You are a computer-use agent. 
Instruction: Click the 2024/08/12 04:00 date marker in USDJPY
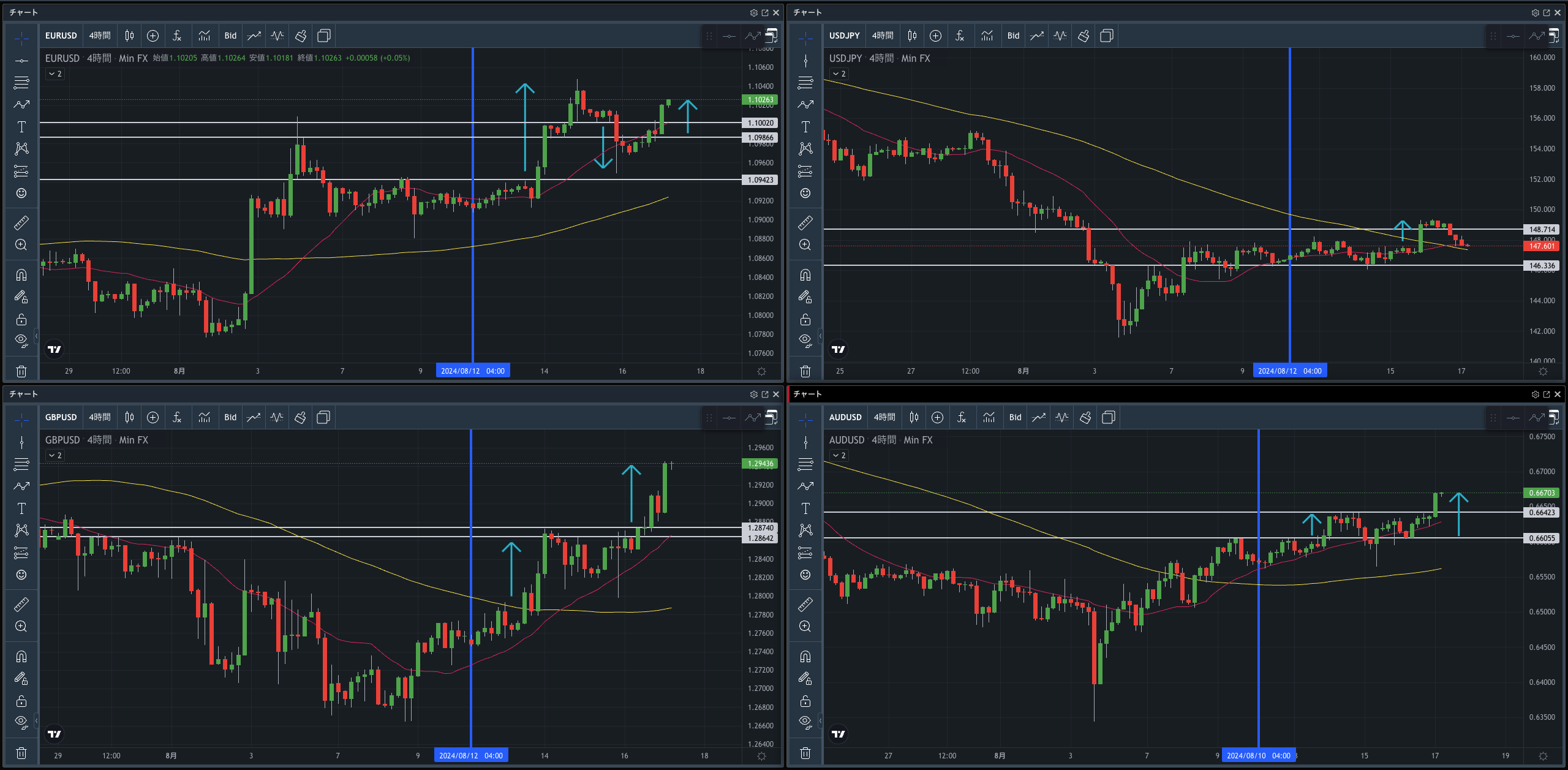tap(1289, 371)
